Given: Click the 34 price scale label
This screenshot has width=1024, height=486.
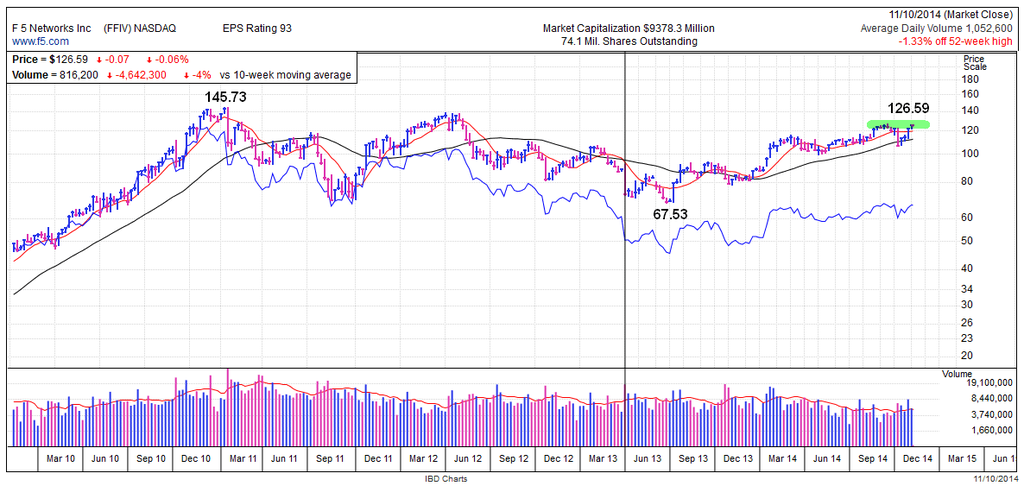Looking at the screenshot, I should point(969,289).
